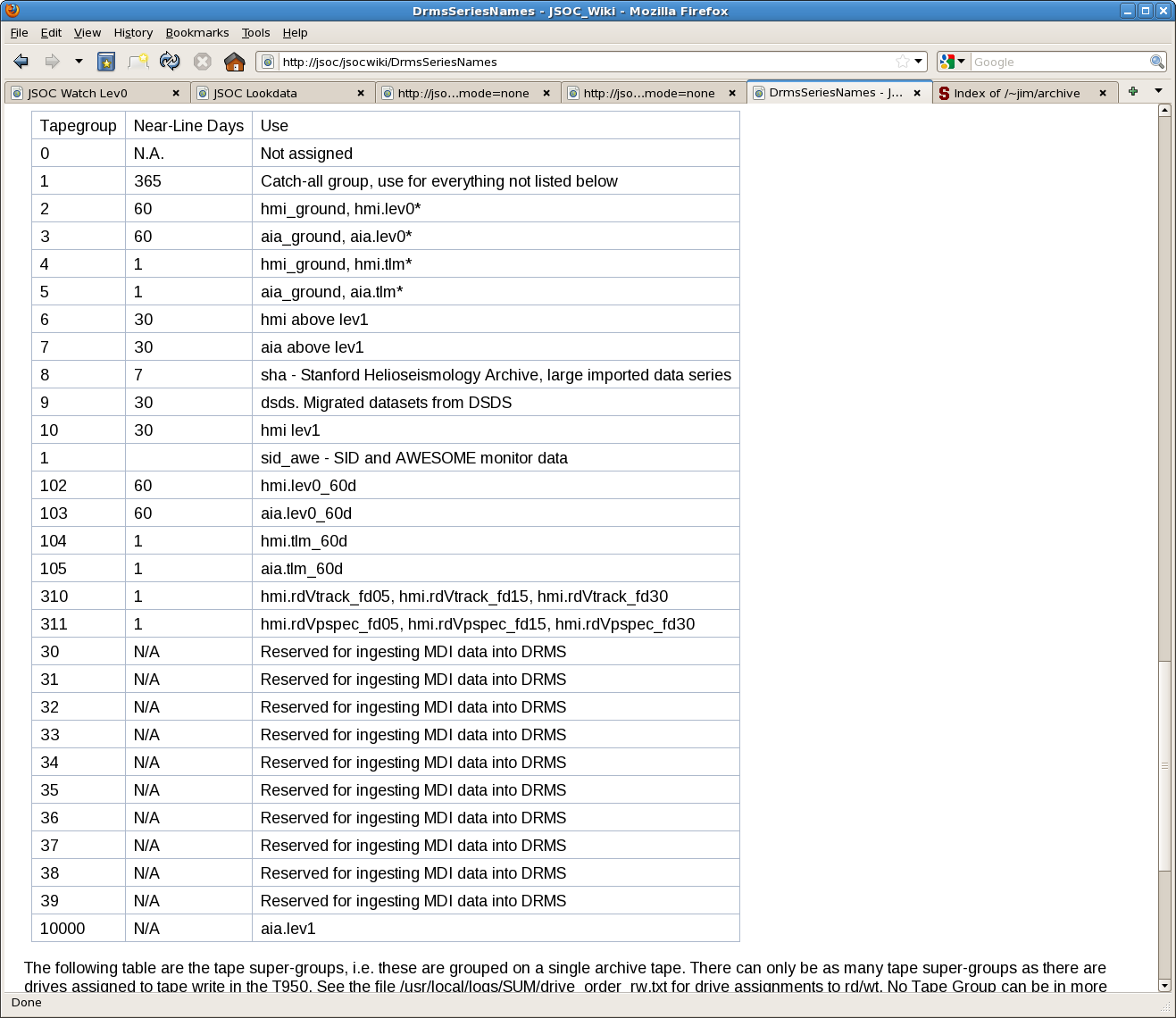Click the vertical scrollbar down arrow
Screen dimensions: 1176x1018
(1164, 985)
